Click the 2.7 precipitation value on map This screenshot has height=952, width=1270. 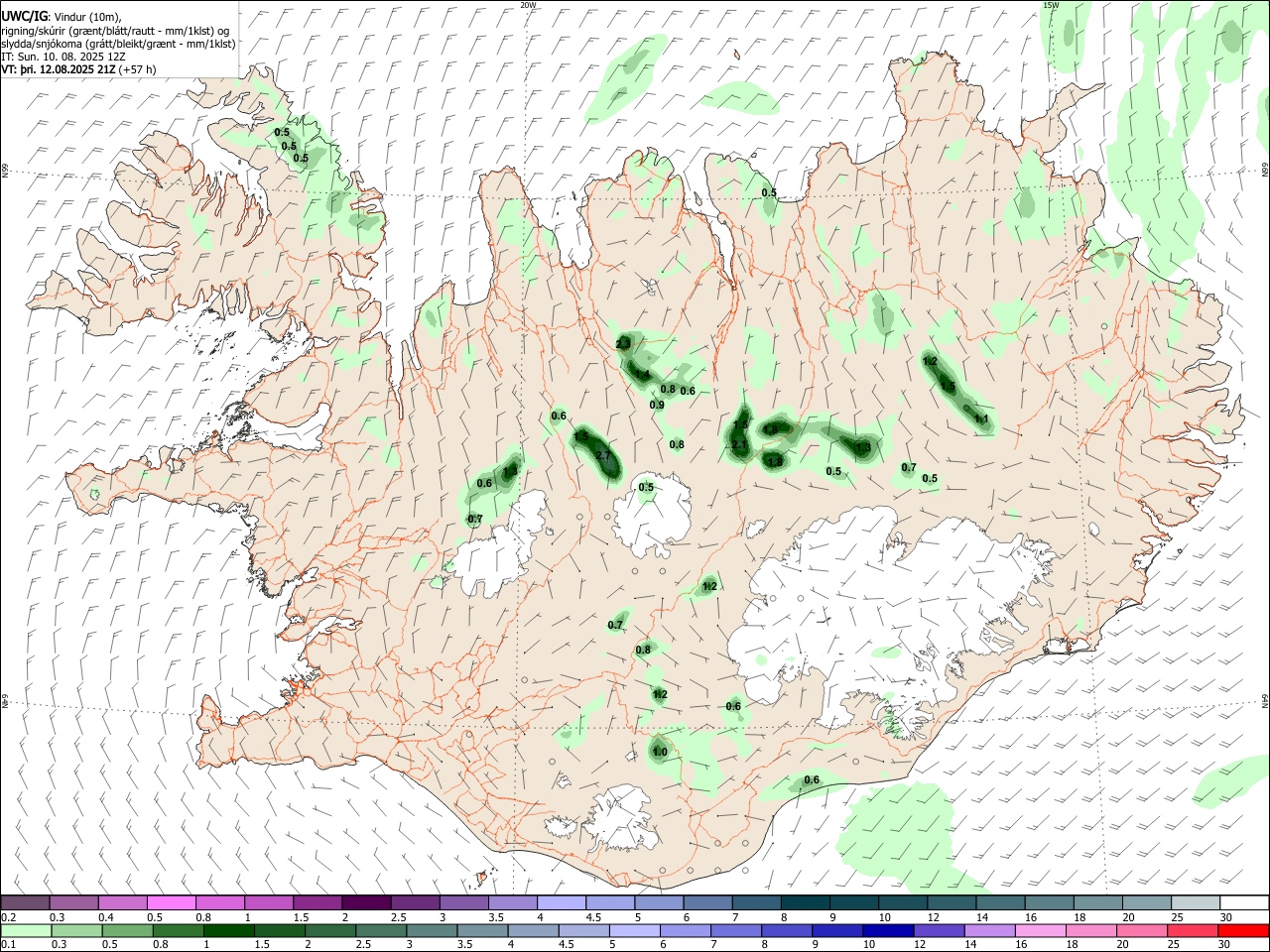click(x=603, y=455)
